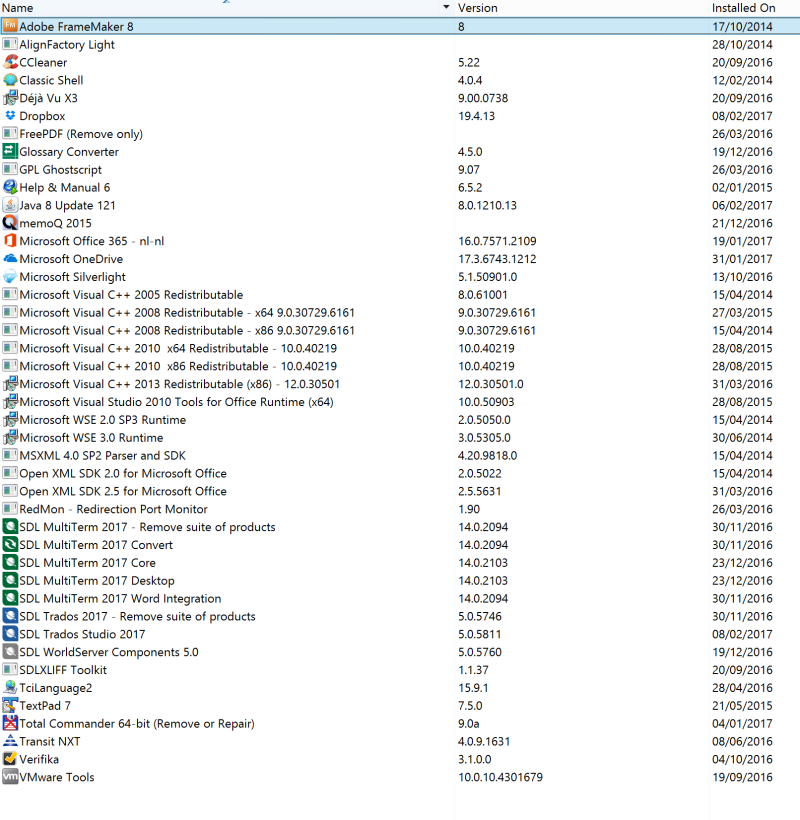The height and width of the screenshot is (820, 800).
Task: Click version 17.3.6743.1212 cell
Action: coord(497,259)
